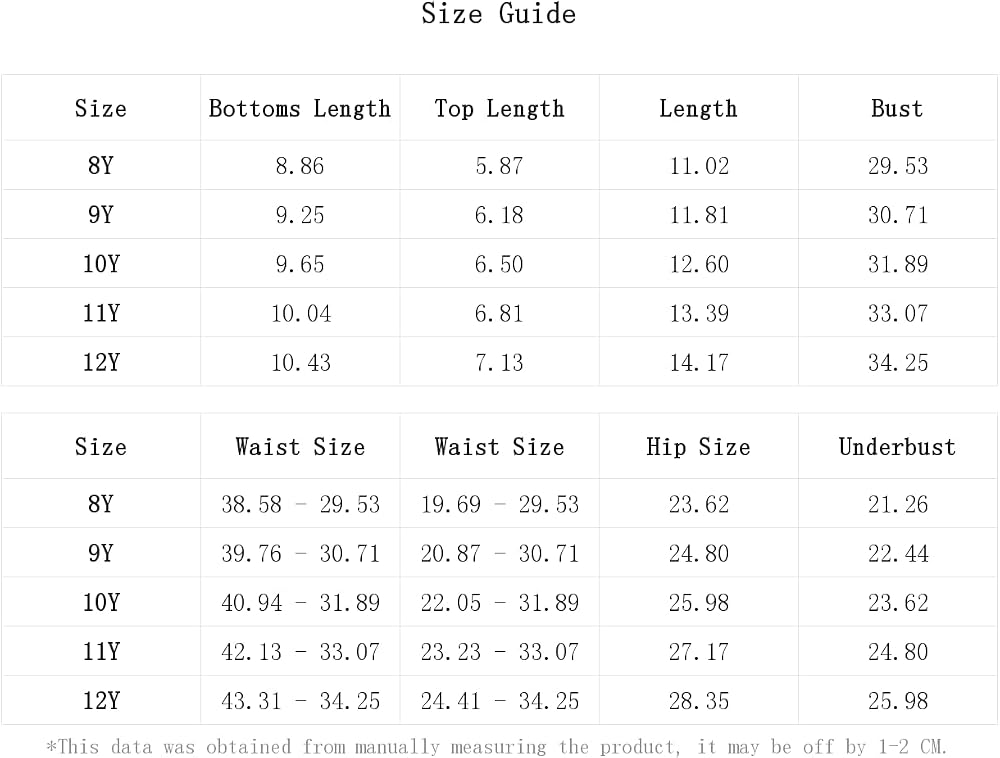Click the 7.13 top length value
Image resolution: width=1000 pixels, height=758 pixels.
(499, 363)
